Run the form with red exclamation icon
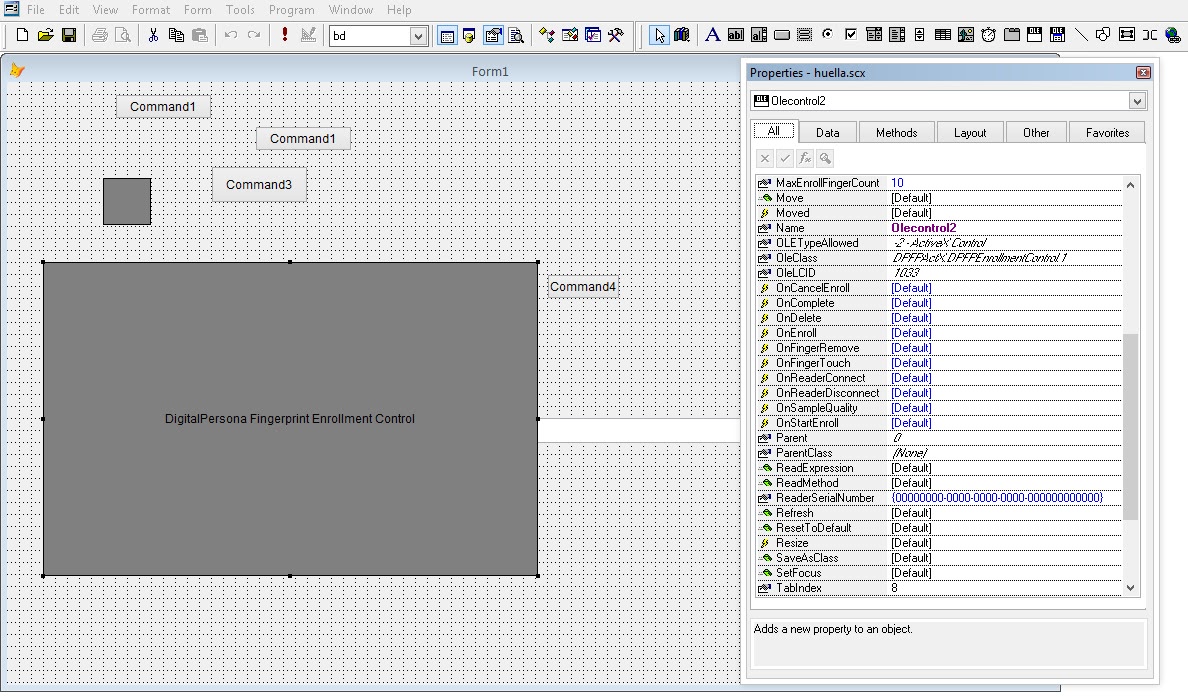This screenshot has height=696, width=1188. [x=285, y=35]
